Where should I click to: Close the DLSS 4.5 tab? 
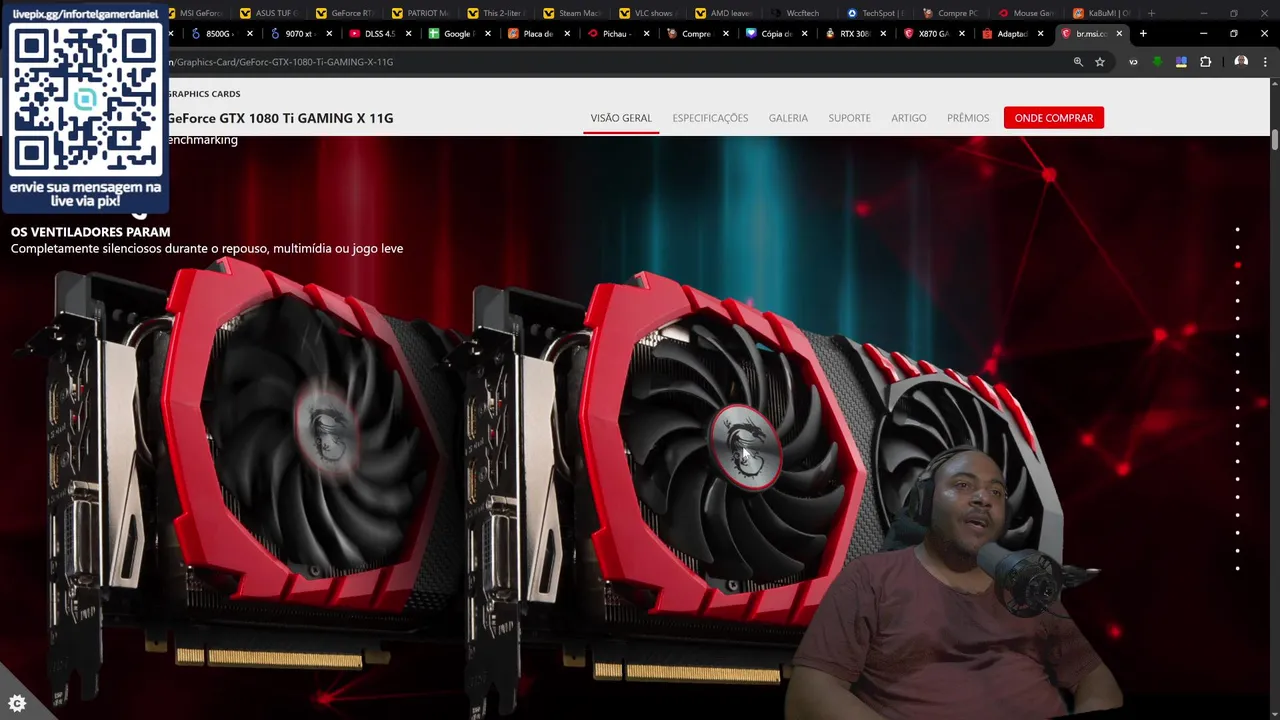point(408,33)
